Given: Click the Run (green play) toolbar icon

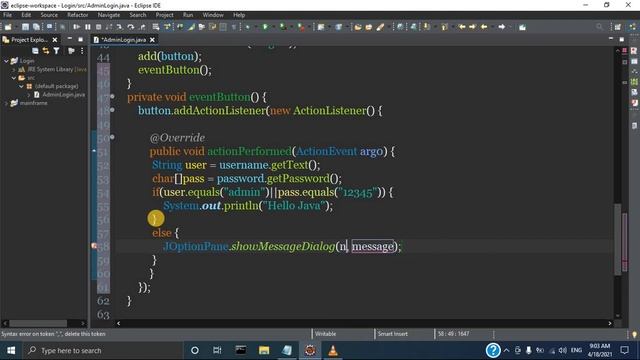Looking at the screenshot, I should coord(265,27).
